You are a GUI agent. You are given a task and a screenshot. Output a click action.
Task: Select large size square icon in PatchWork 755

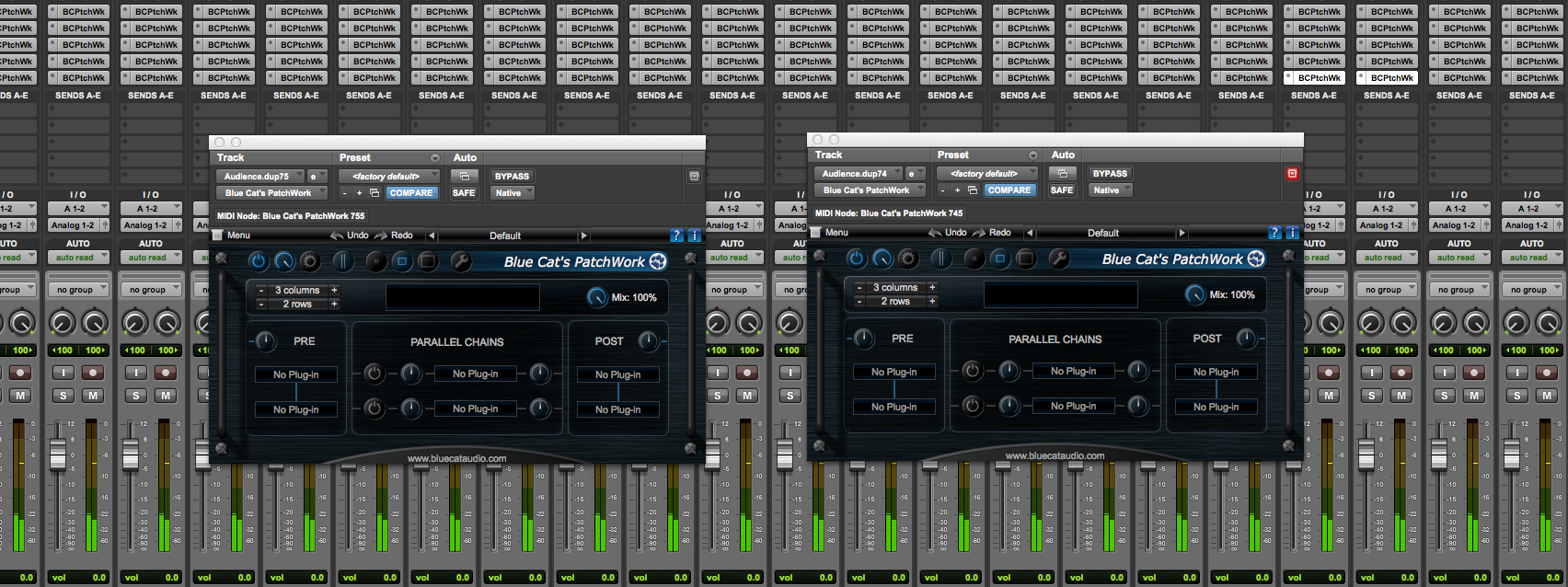point(427,261)
